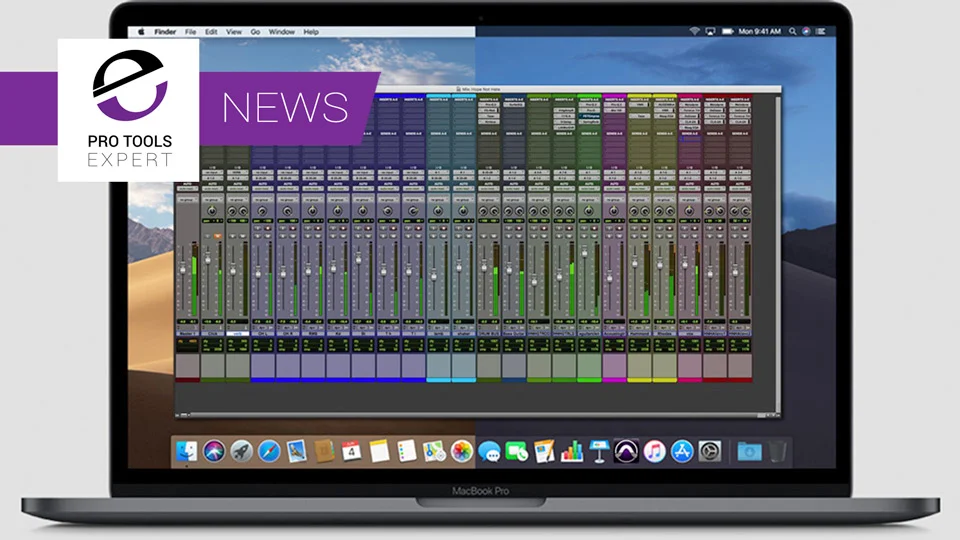
Task: Click the Mix window horizontal scrollbar
Action: 471,415
